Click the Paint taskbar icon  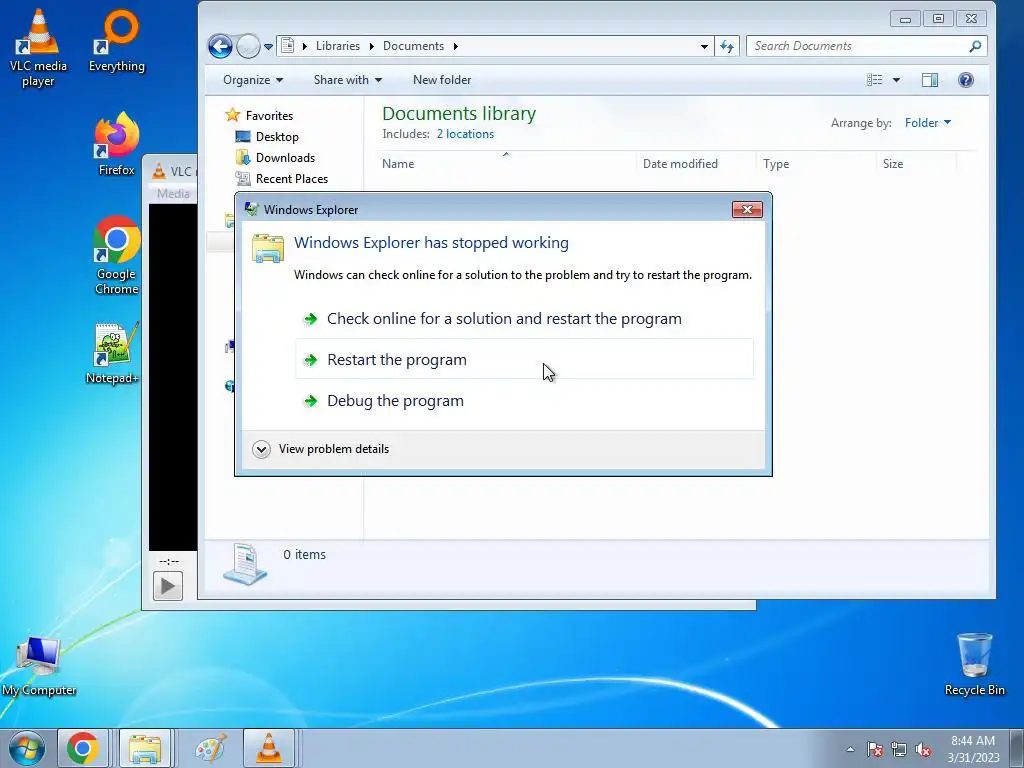(x=210, y=748)
